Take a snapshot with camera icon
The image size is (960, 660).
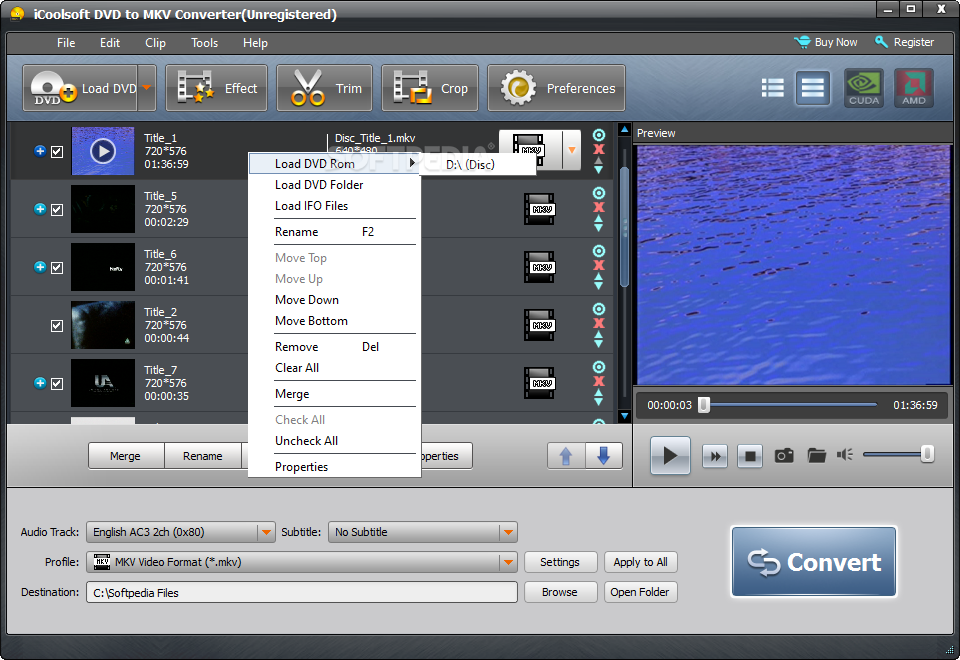click(x=784, y=456)
